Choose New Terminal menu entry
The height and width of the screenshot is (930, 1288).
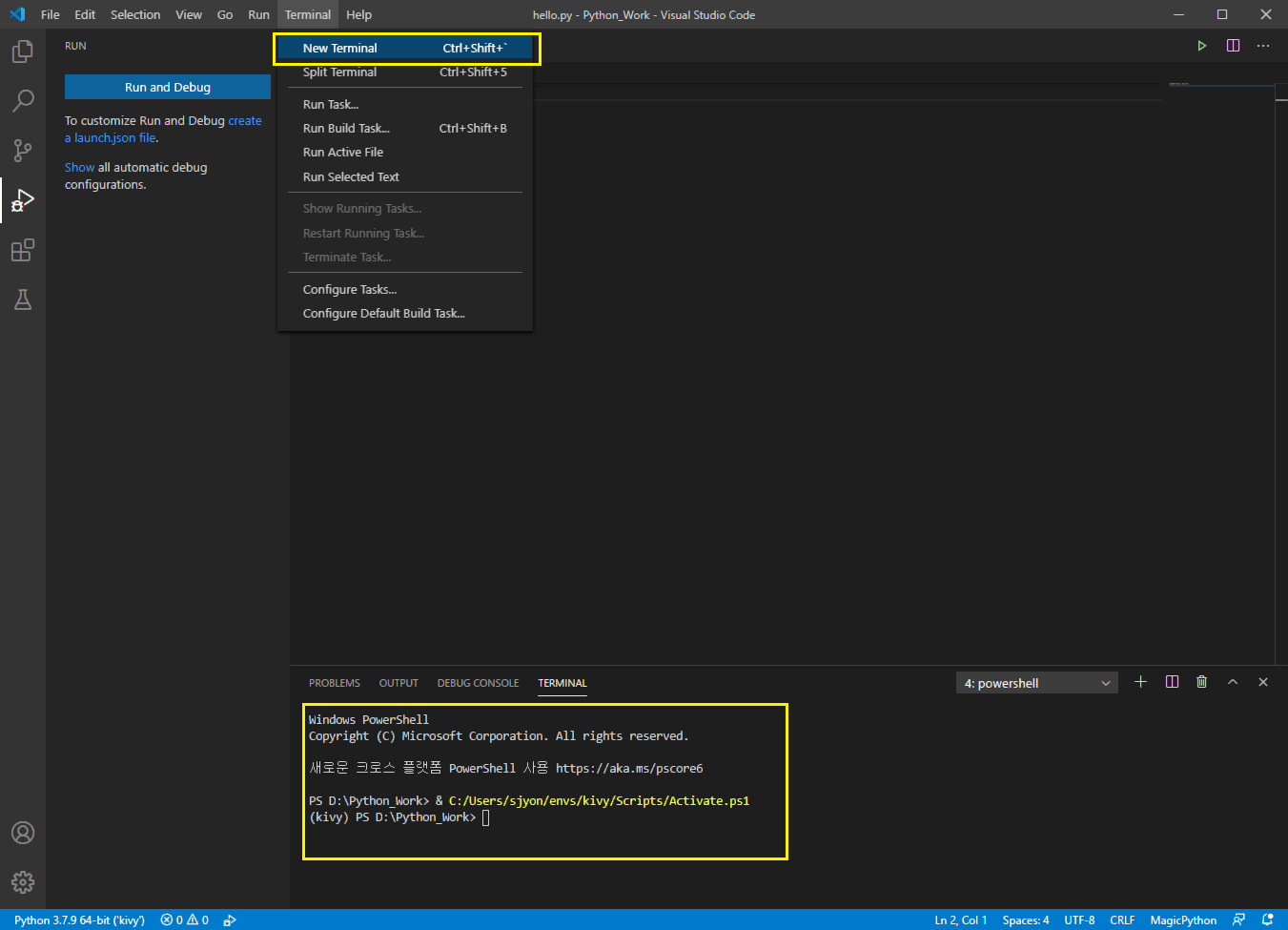(x=404, y=48)
